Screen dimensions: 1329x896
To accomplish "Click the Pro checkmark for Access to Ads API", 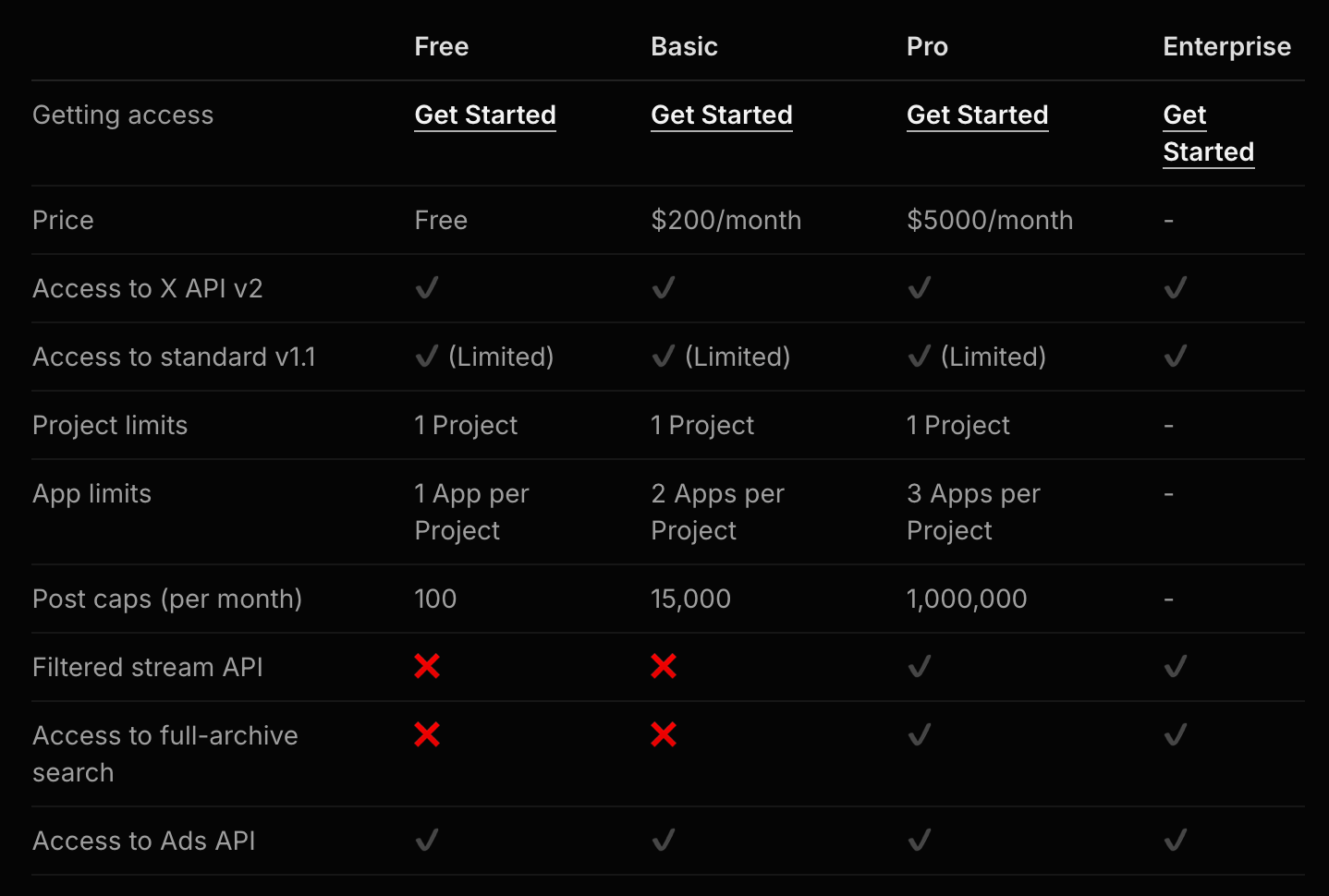I will tap(919, 841).
